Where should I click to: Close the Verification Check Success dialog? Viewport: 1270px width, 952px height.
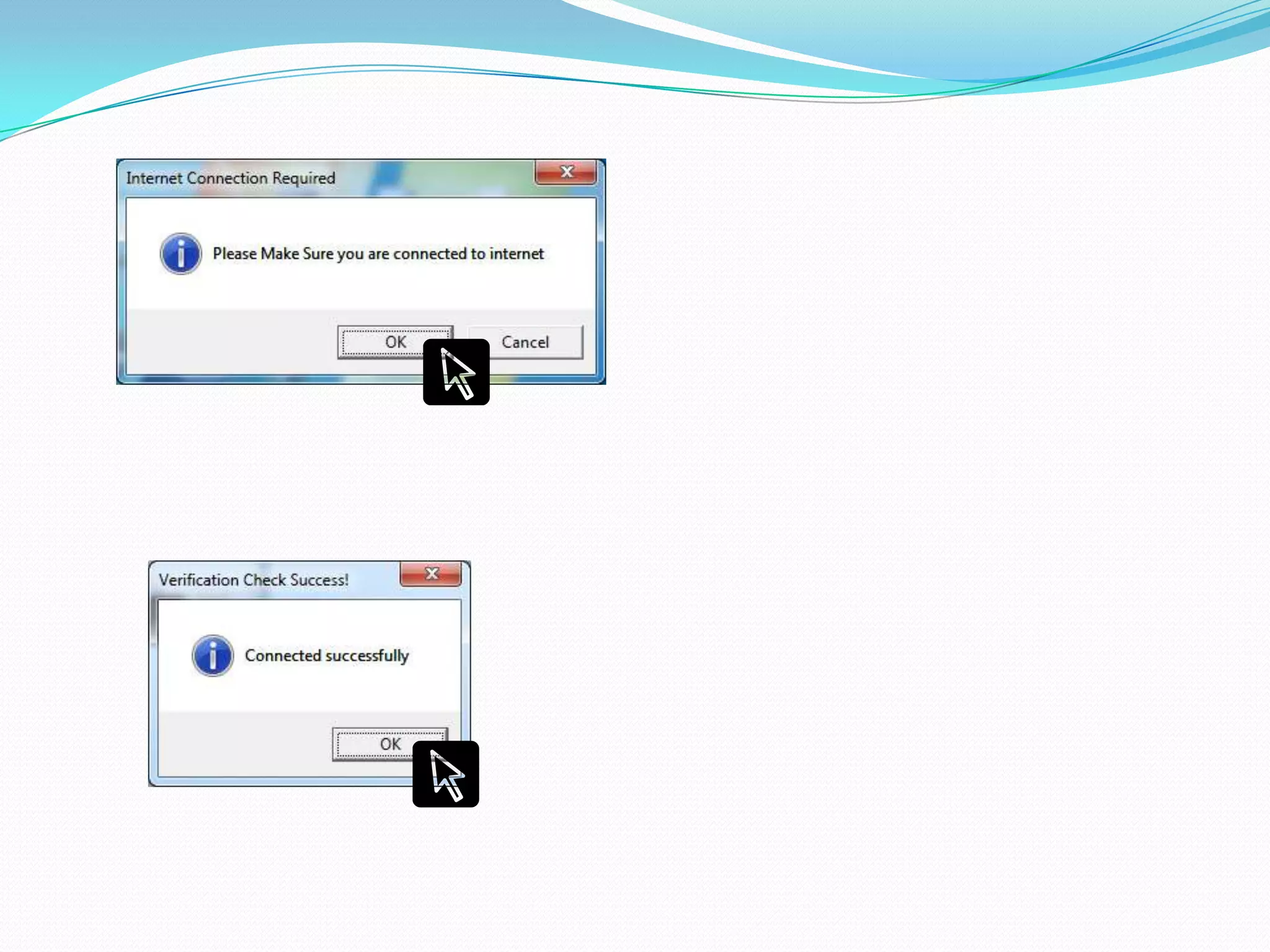coord(431,574)
